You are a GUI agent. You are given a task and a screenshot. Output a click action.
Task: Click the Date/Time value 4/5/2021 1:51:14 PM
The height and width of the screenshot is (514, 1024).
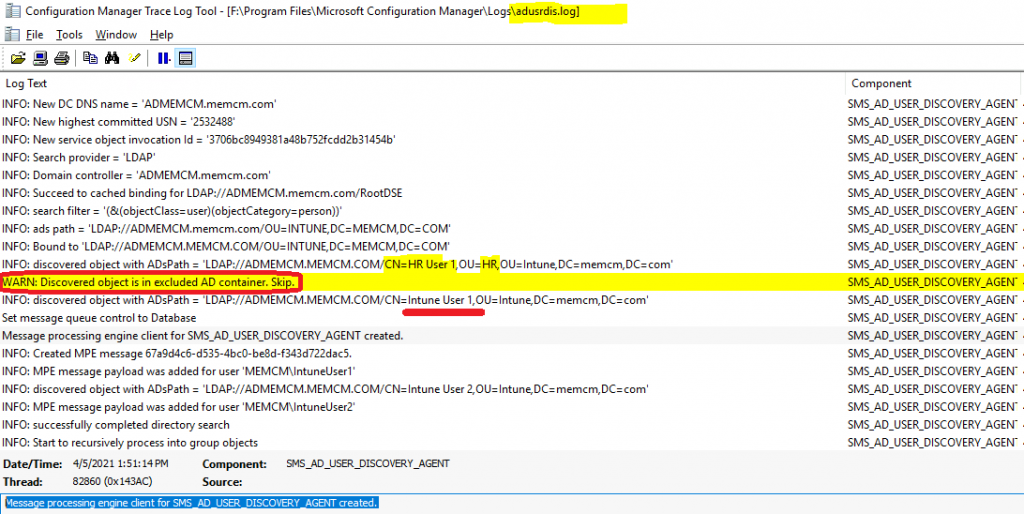pos(121,464)
